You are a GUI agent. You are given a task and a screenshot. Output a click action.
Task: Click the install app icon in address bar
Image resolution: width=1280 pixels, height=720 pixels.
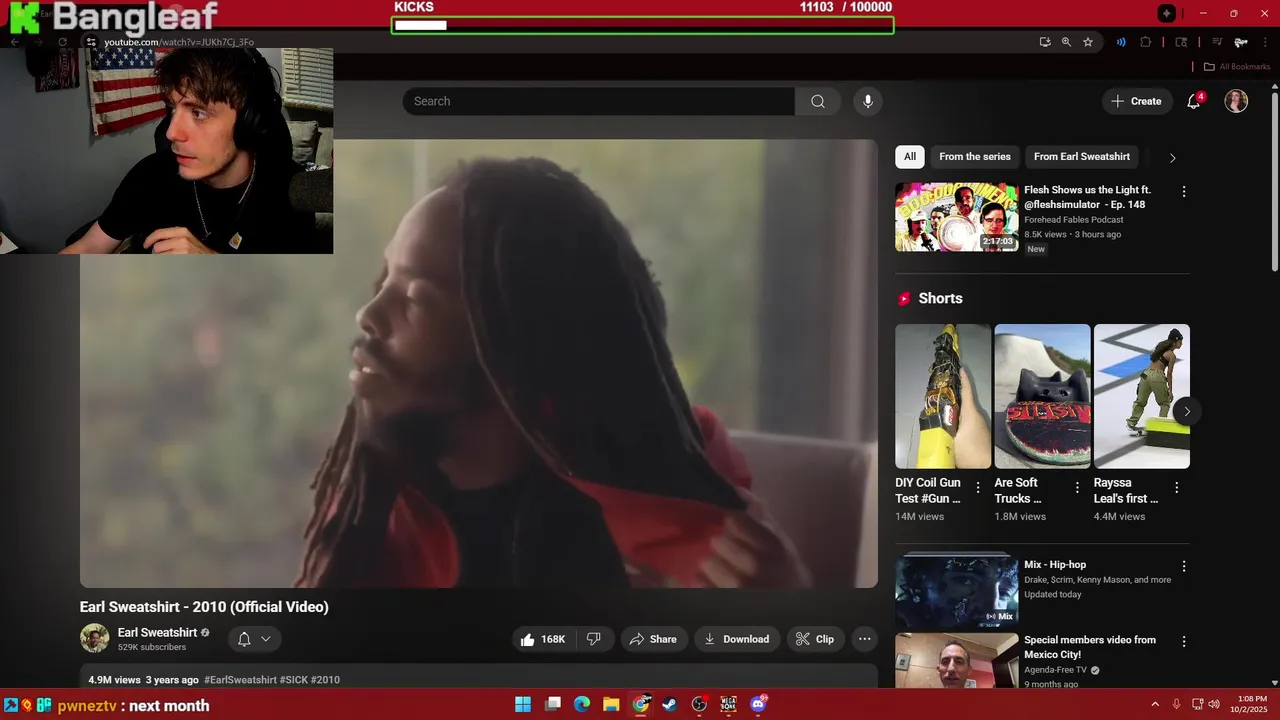point(1045,42)
